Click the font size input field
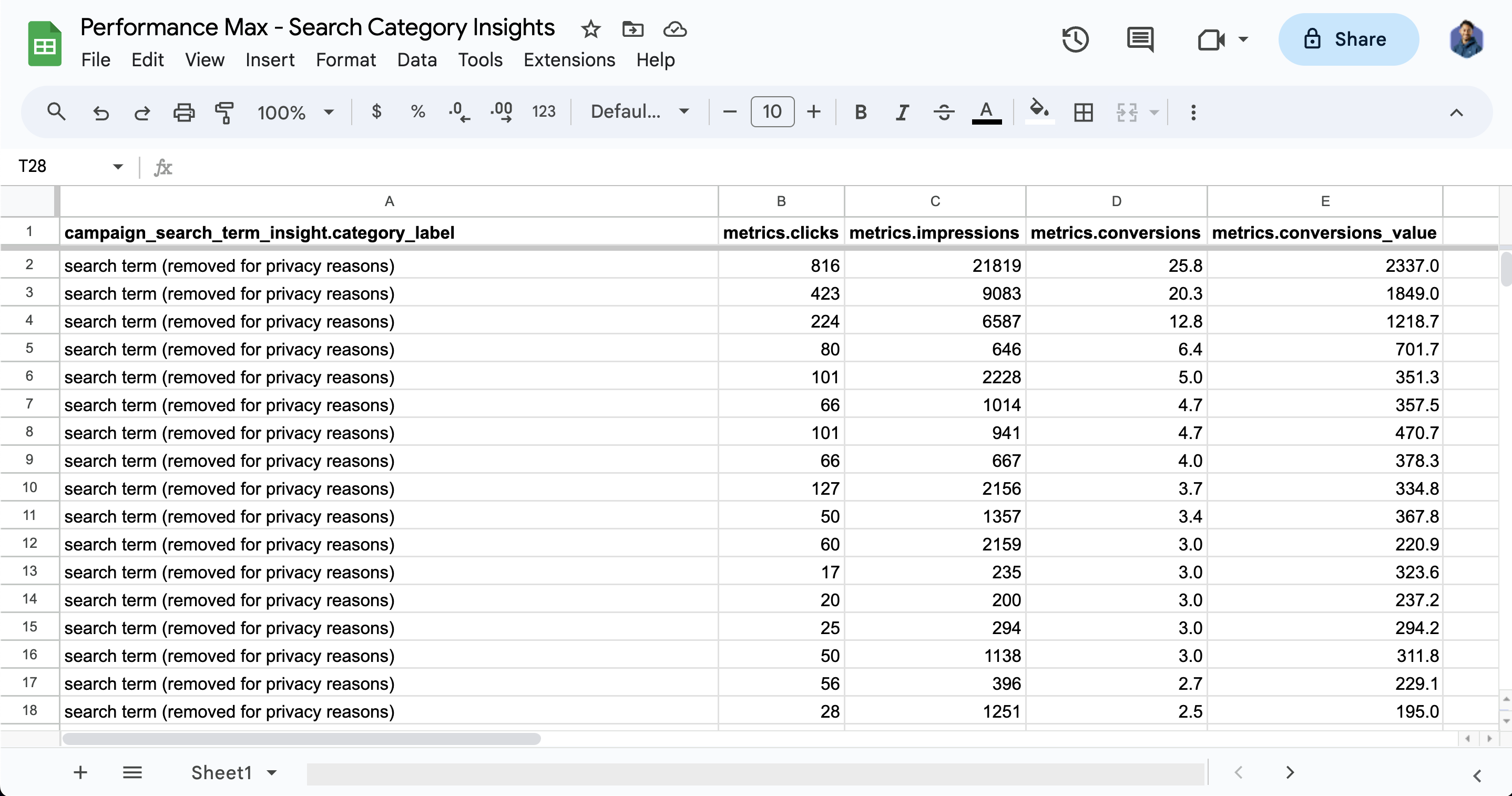This screenshot has width=1512, height=796. [x=772, y=111]
